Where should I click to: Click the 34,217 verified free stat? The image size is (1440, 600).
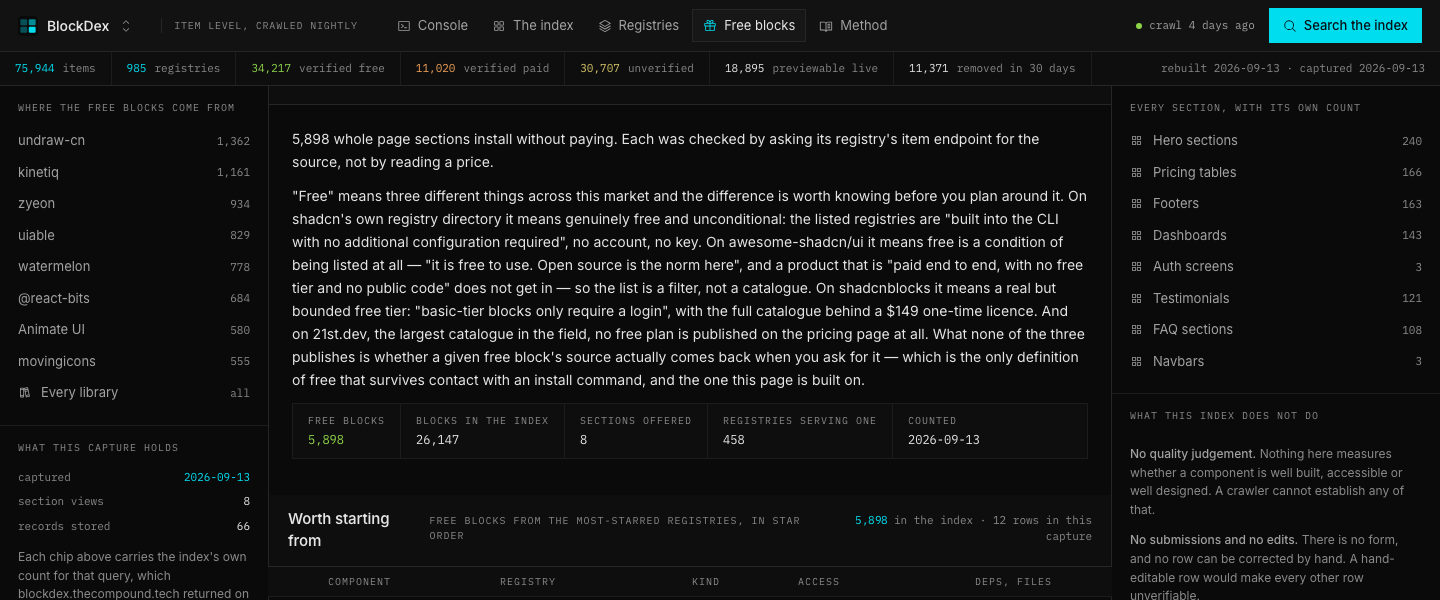coord(318,68)
